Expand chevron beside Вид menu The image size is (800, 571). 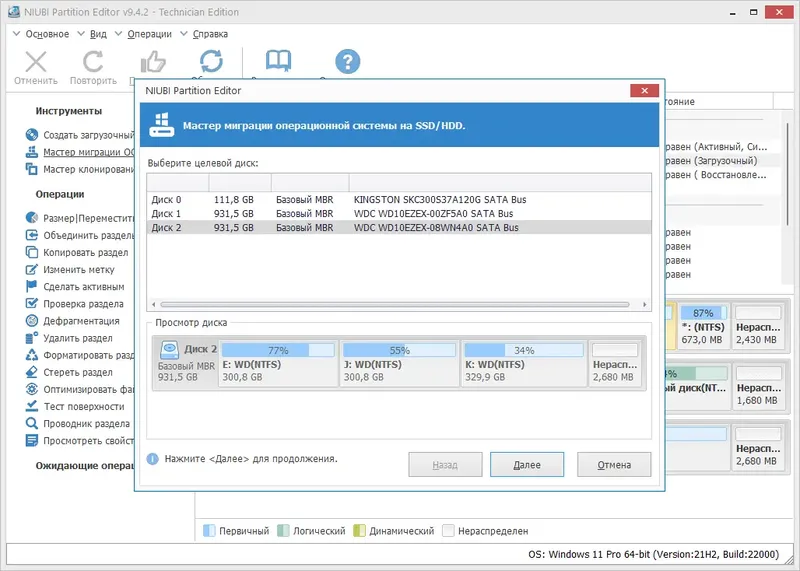pos(81,34)
